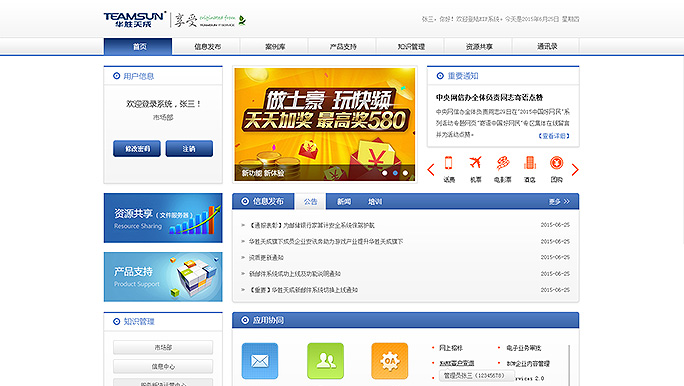684x386 pixels.
Task: Click the 知识管理 sidebar panel heading
Action: pyautogui.click(x=139, y=321)
